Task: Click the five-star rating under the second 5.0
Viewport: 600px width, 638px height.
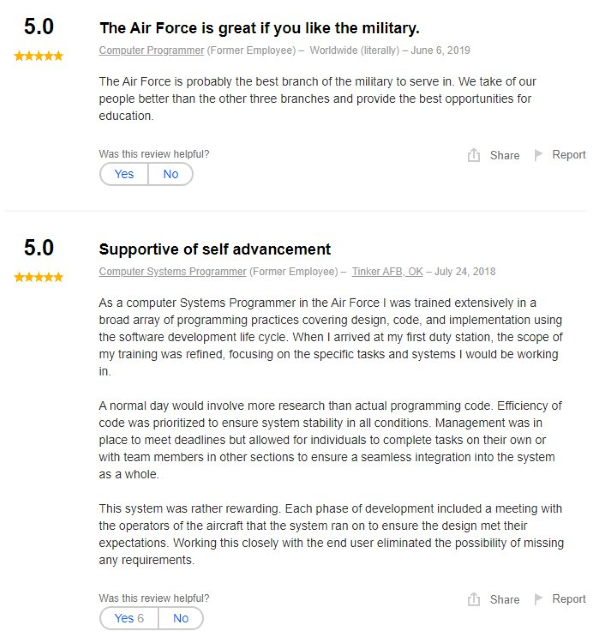Action: tap(38, 277)
